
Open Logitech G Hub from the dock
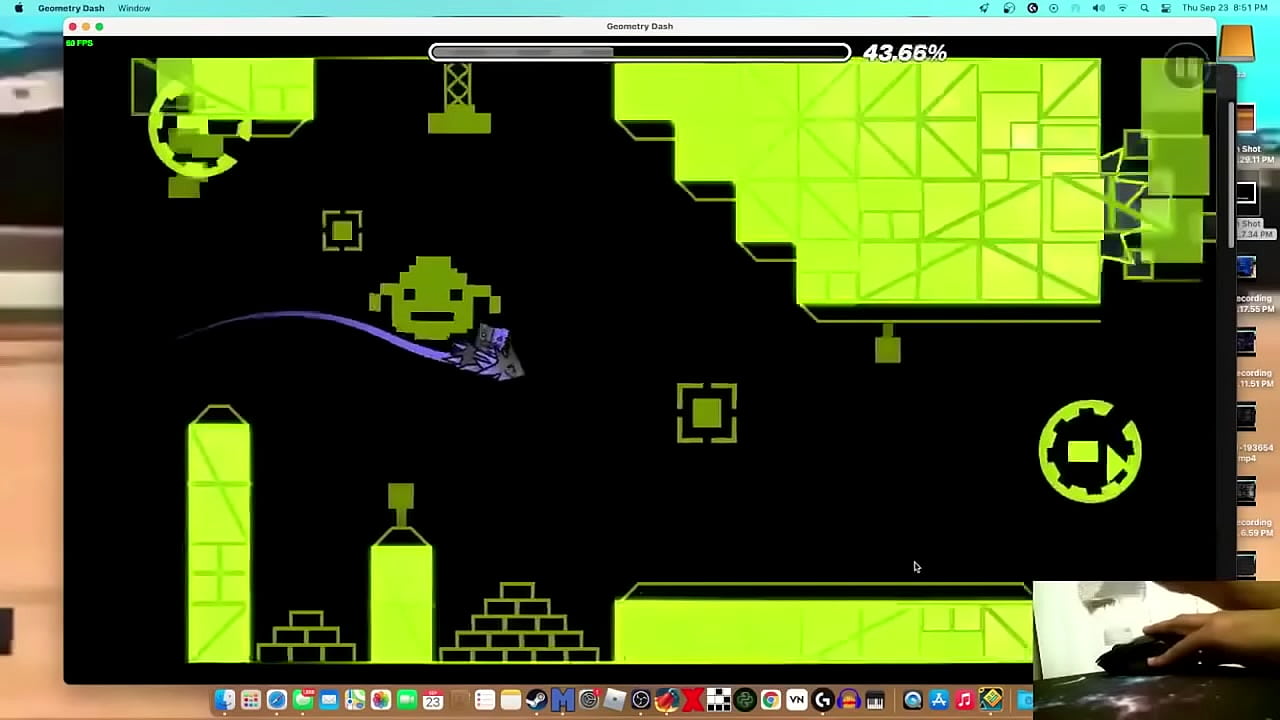click(x=824, y=700)
